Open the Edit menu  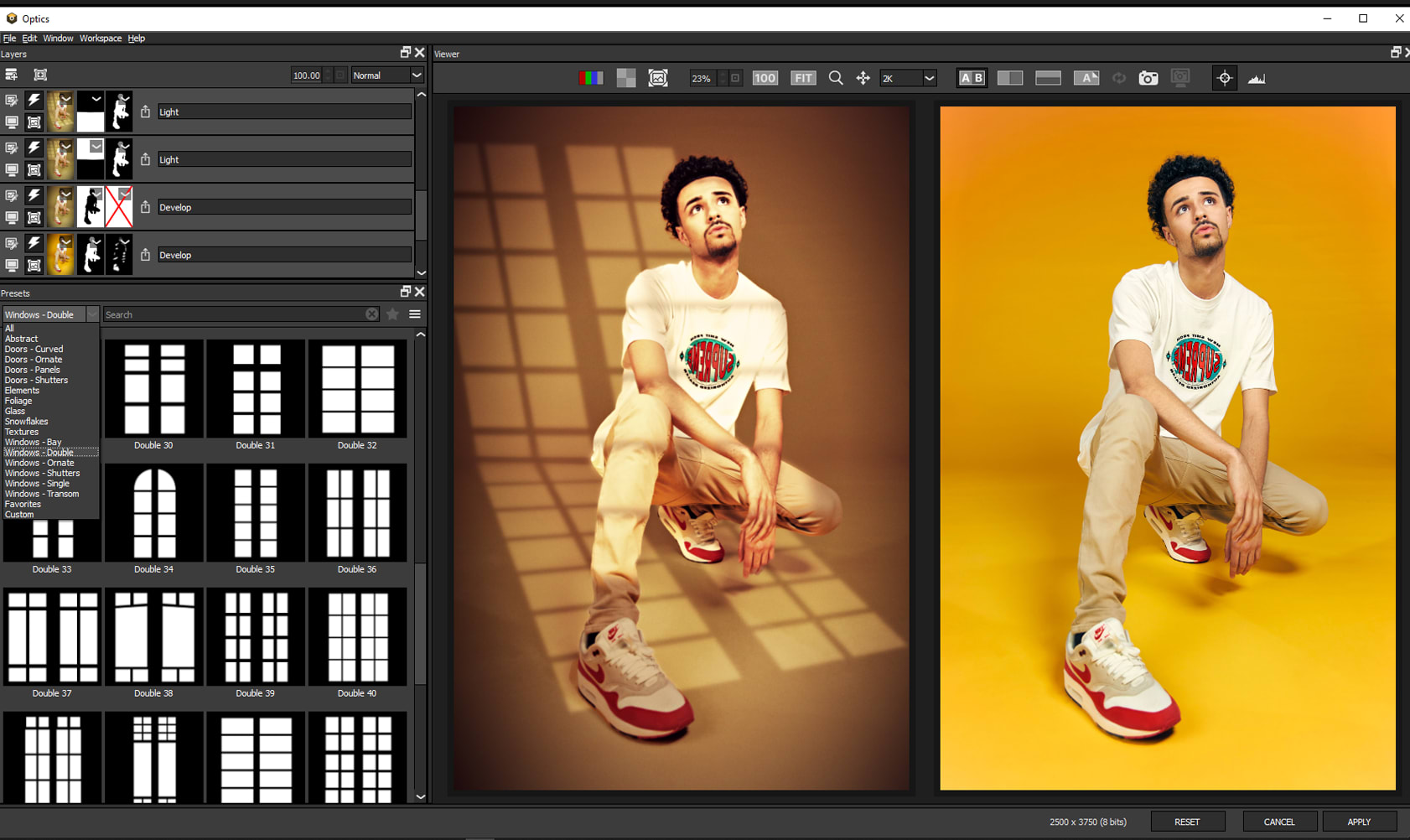coord(29,39)
